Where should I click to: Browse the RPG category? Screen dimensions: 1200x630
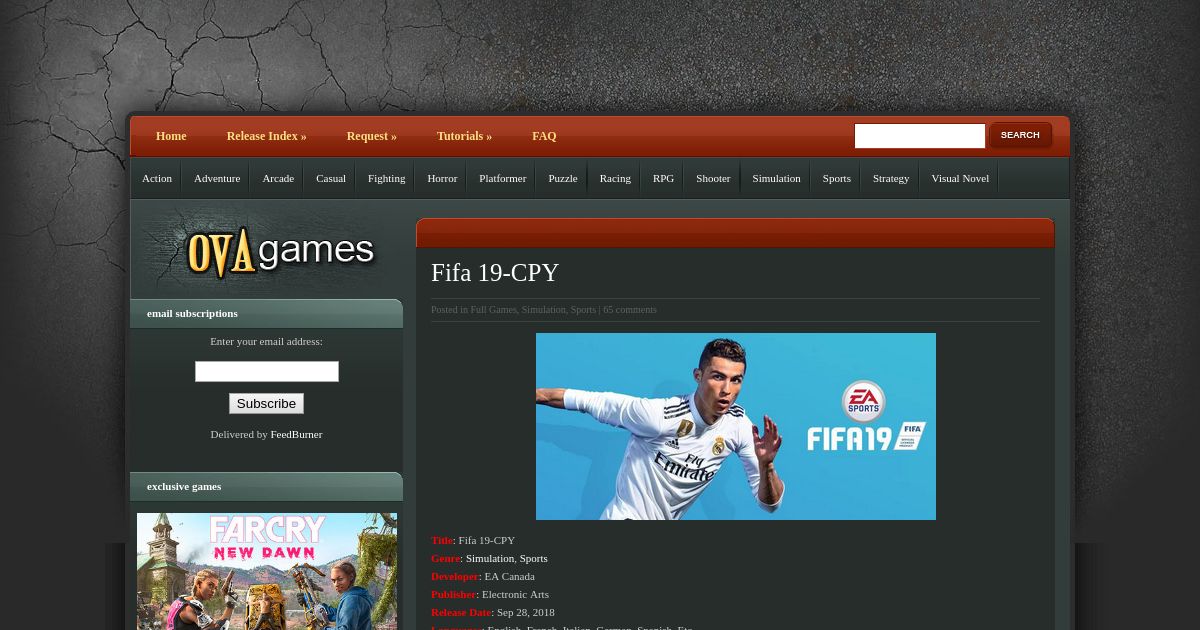click(x=663, y=178)
